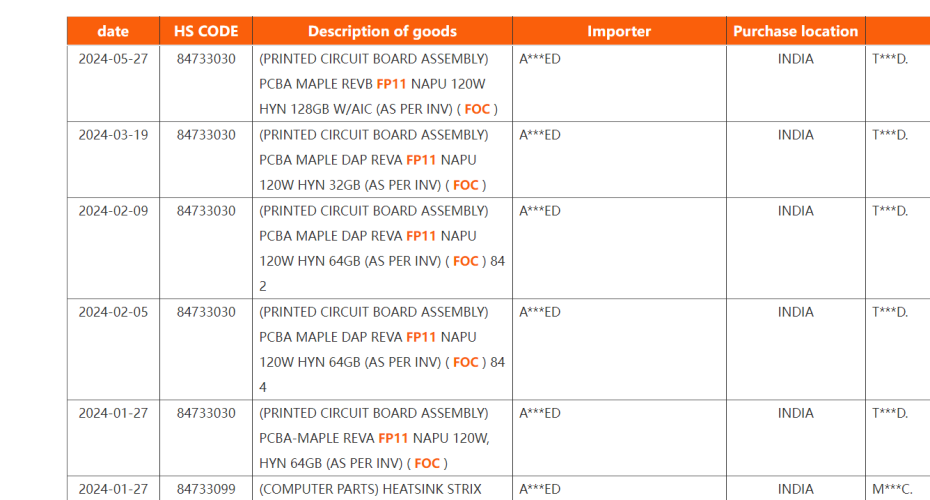This screenshot has height=500, width=930.
Task: Click the 2024-05-27 date cell
Action: tap(113, 59)
